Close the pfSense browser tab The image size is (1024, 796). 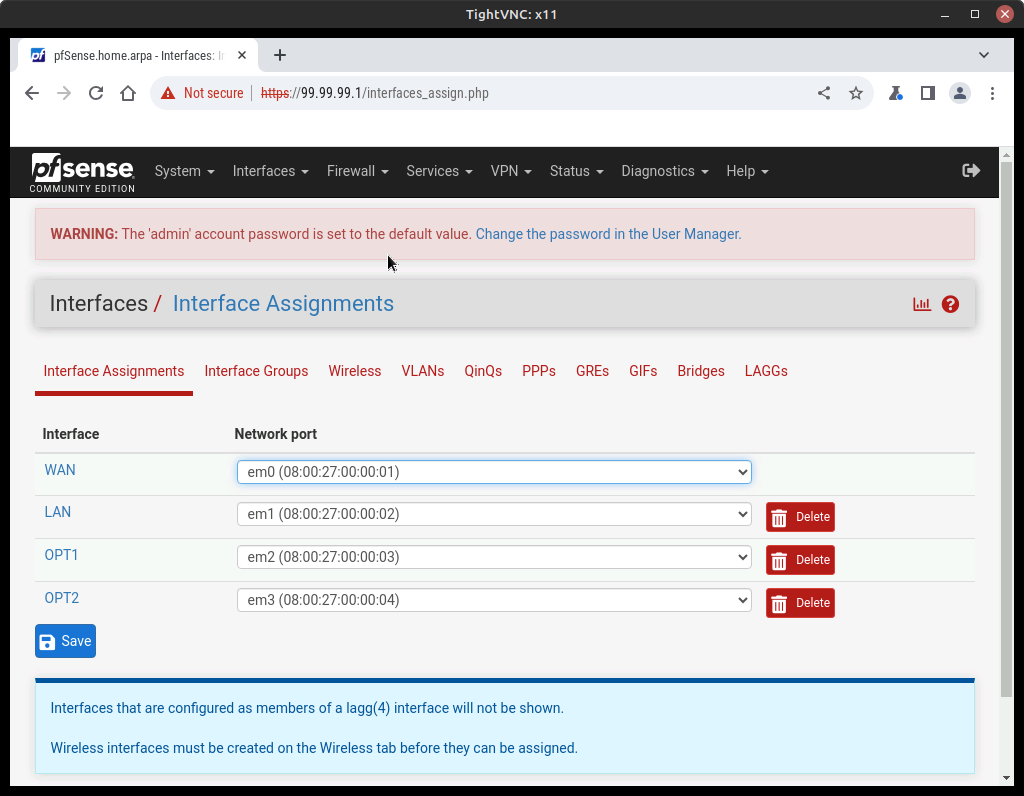242,56
